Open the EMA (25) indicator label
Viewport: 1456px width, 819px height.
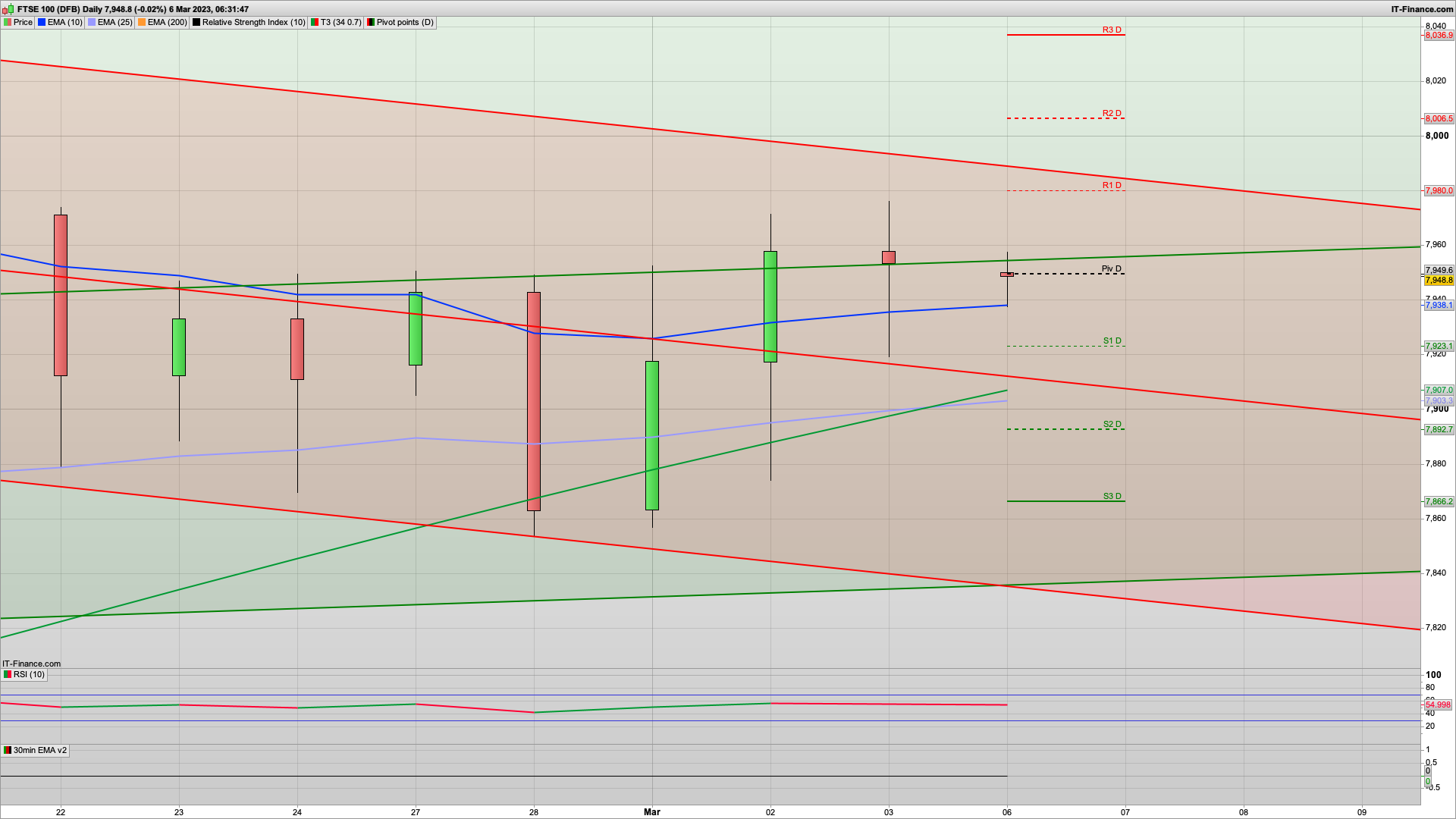115,23
